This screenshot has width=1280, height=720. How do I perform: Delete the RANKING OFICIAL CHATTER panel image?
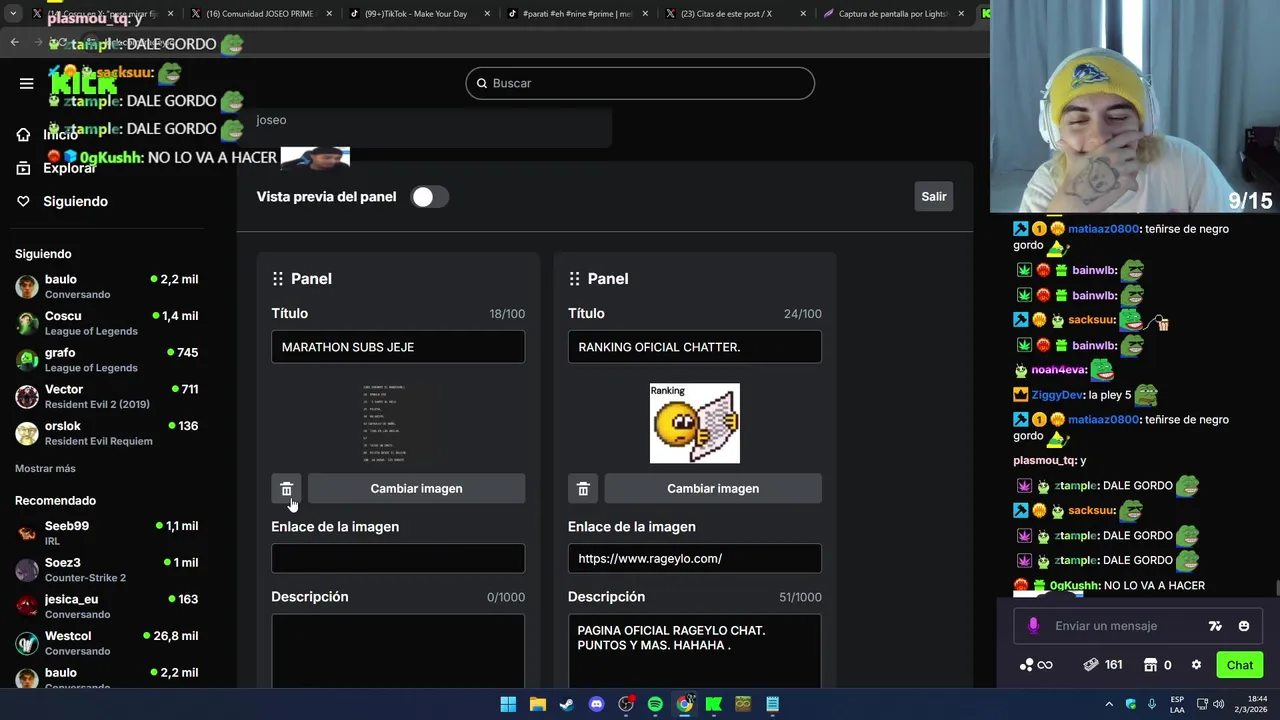[x=583, y=488]
